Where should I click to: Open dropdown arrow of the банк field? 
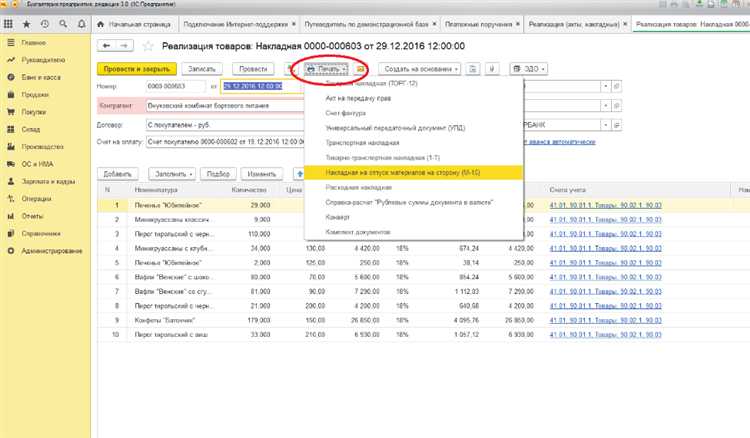coord(606,125)
